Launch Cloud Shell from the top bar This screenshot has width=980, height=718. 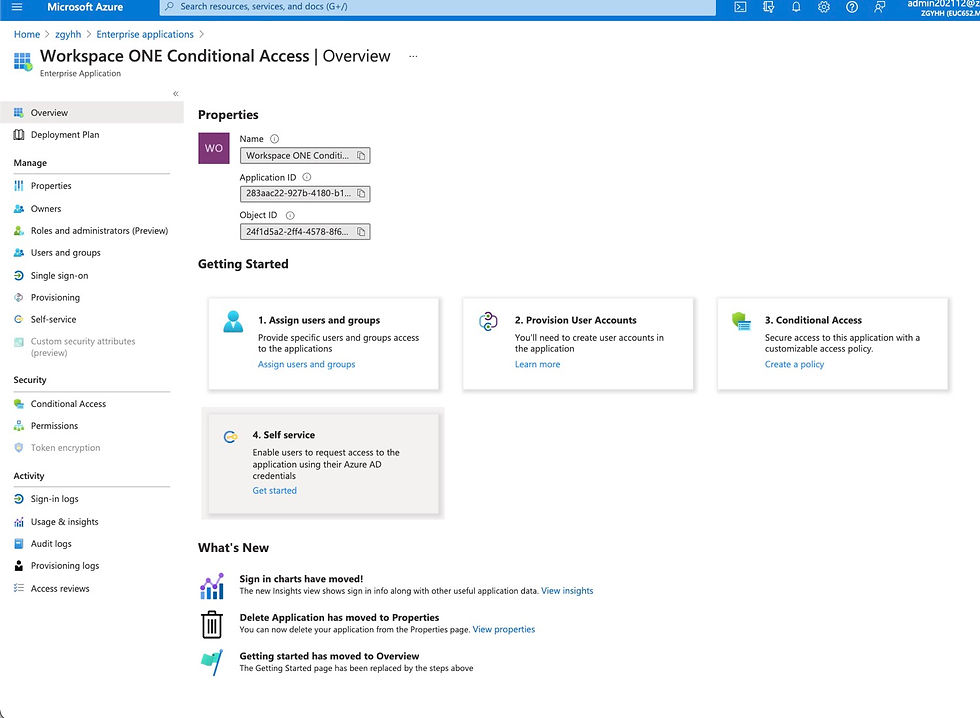coord(741,7)
